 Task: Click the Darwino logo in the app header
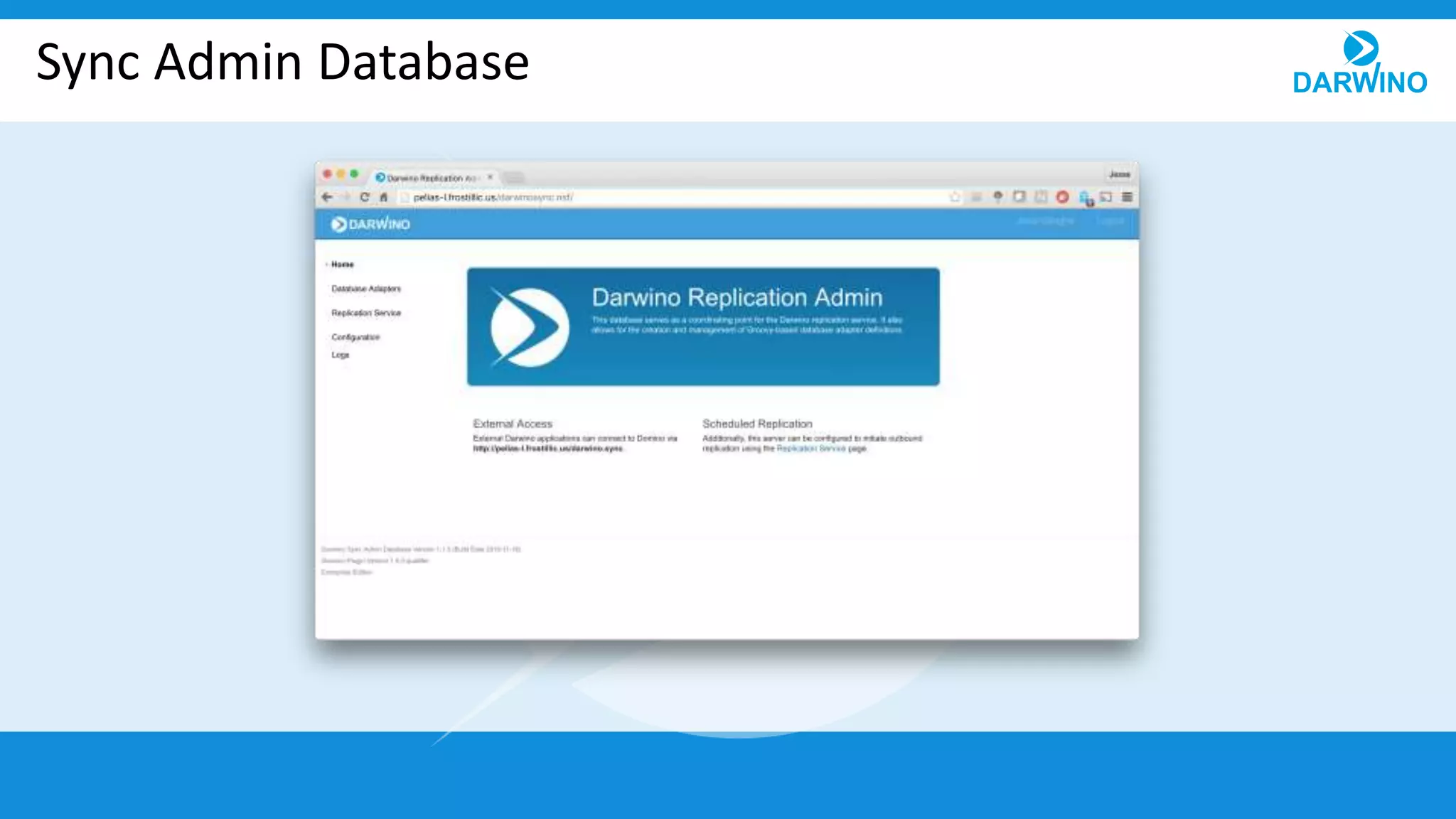point(370,224)
